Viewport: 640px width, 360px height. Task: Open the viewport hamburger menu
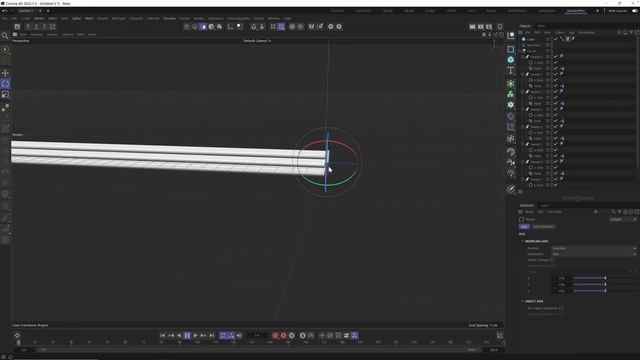click(x=15, y=34)
